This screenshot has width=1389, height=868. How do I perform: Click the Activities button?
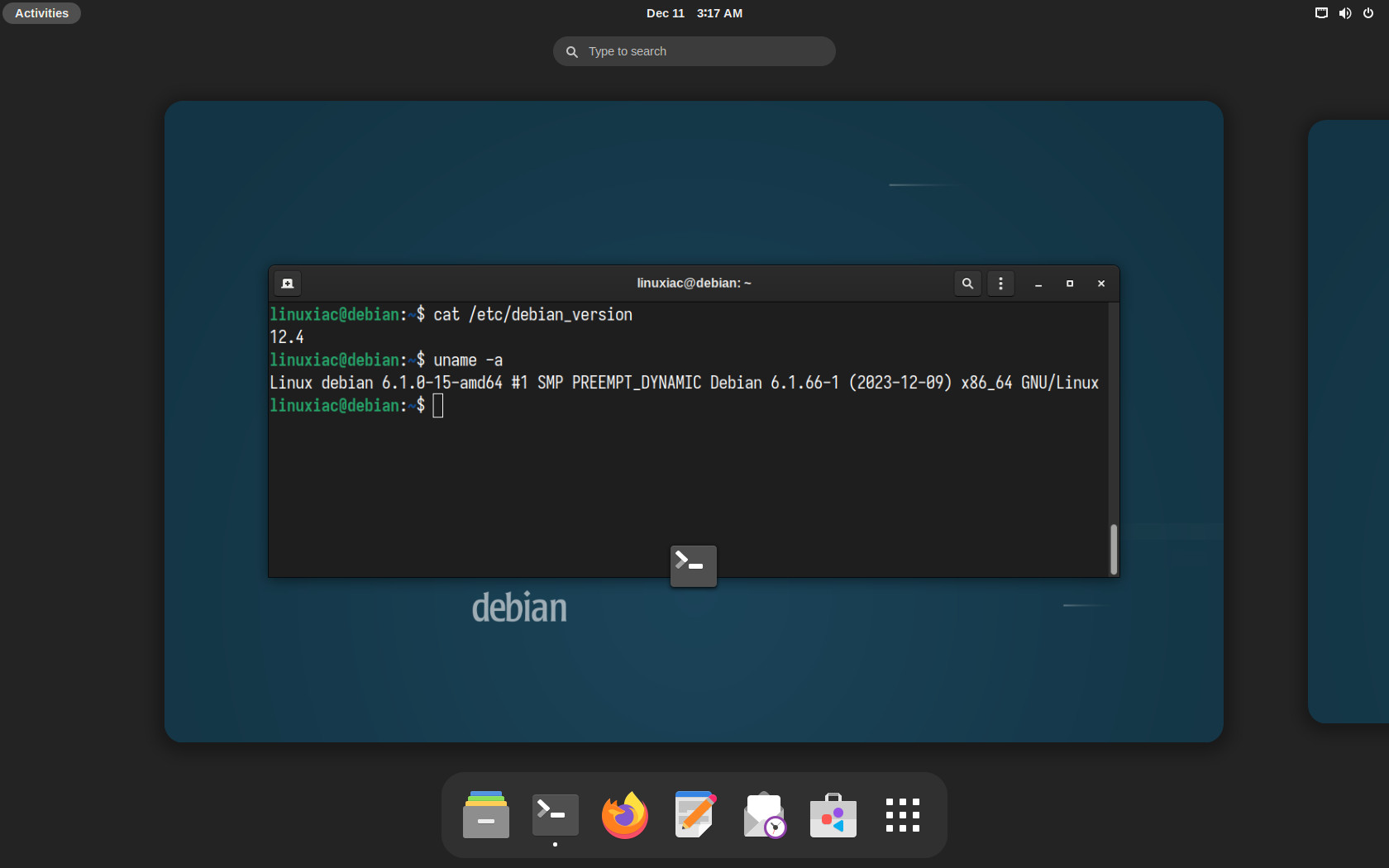click(x=41, y=13)
